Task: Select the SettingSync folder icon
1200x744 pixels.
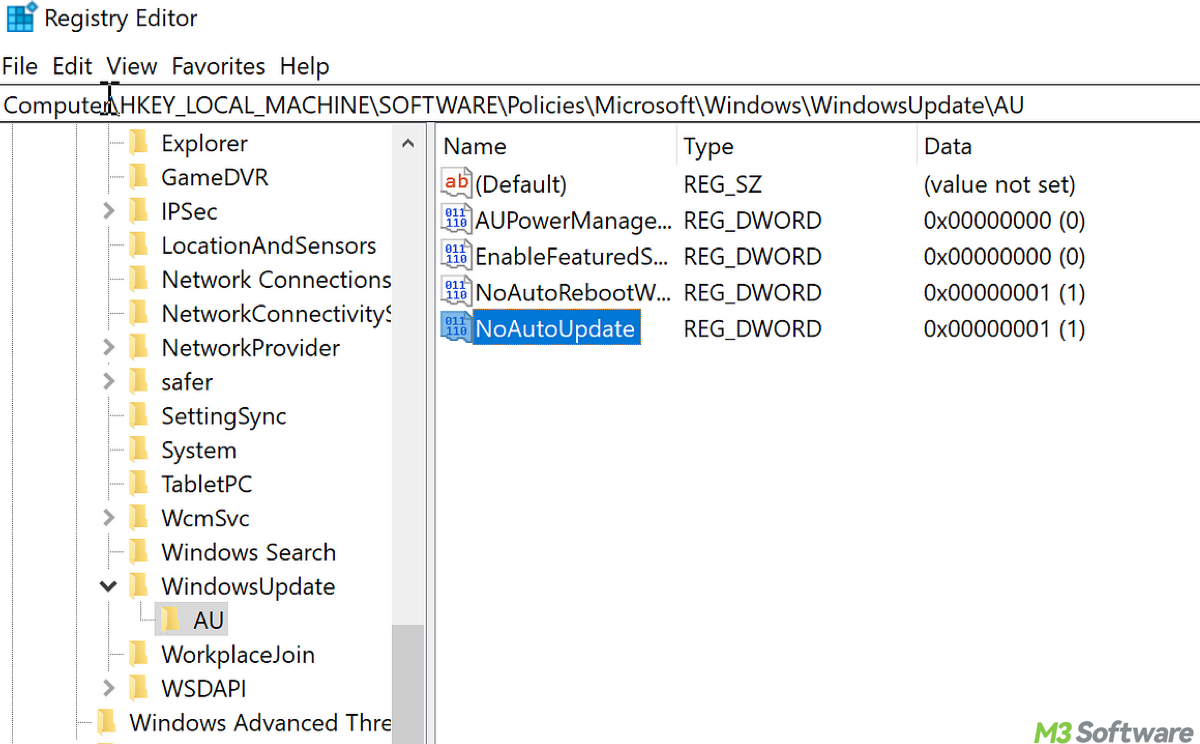Action: (139, 416)
